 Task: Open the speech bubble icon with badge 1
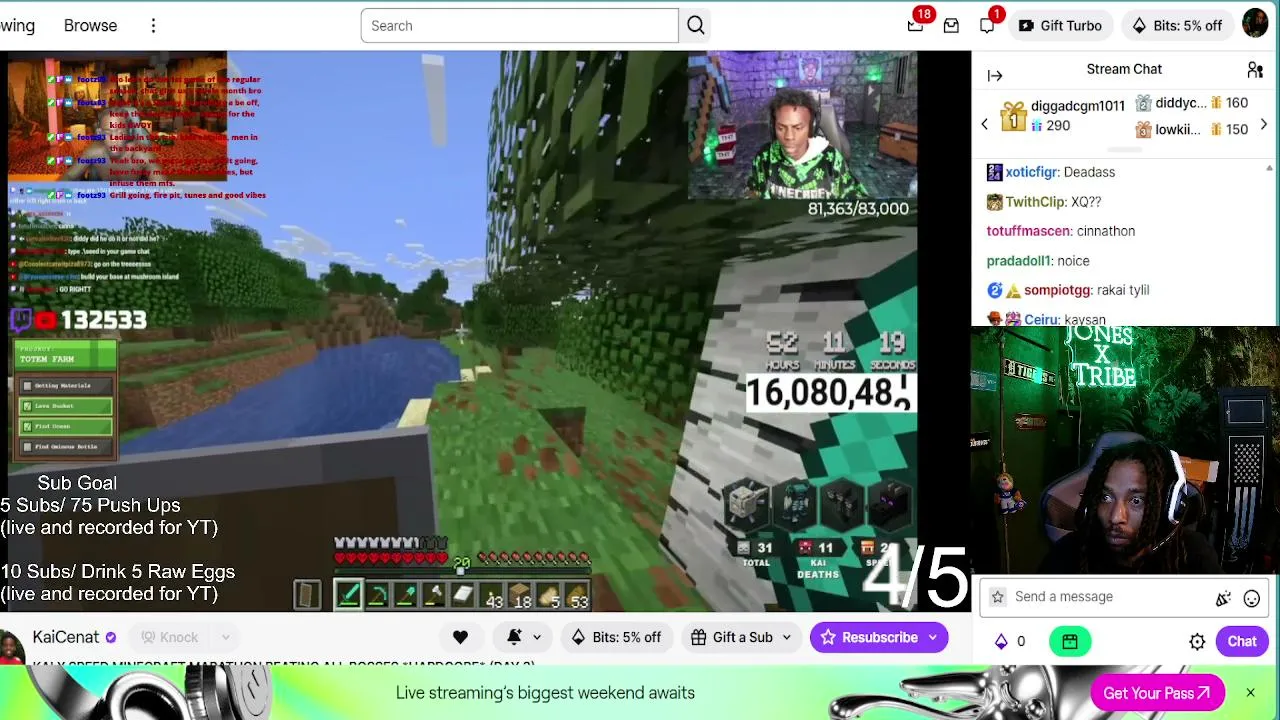[x=988, y=25]
